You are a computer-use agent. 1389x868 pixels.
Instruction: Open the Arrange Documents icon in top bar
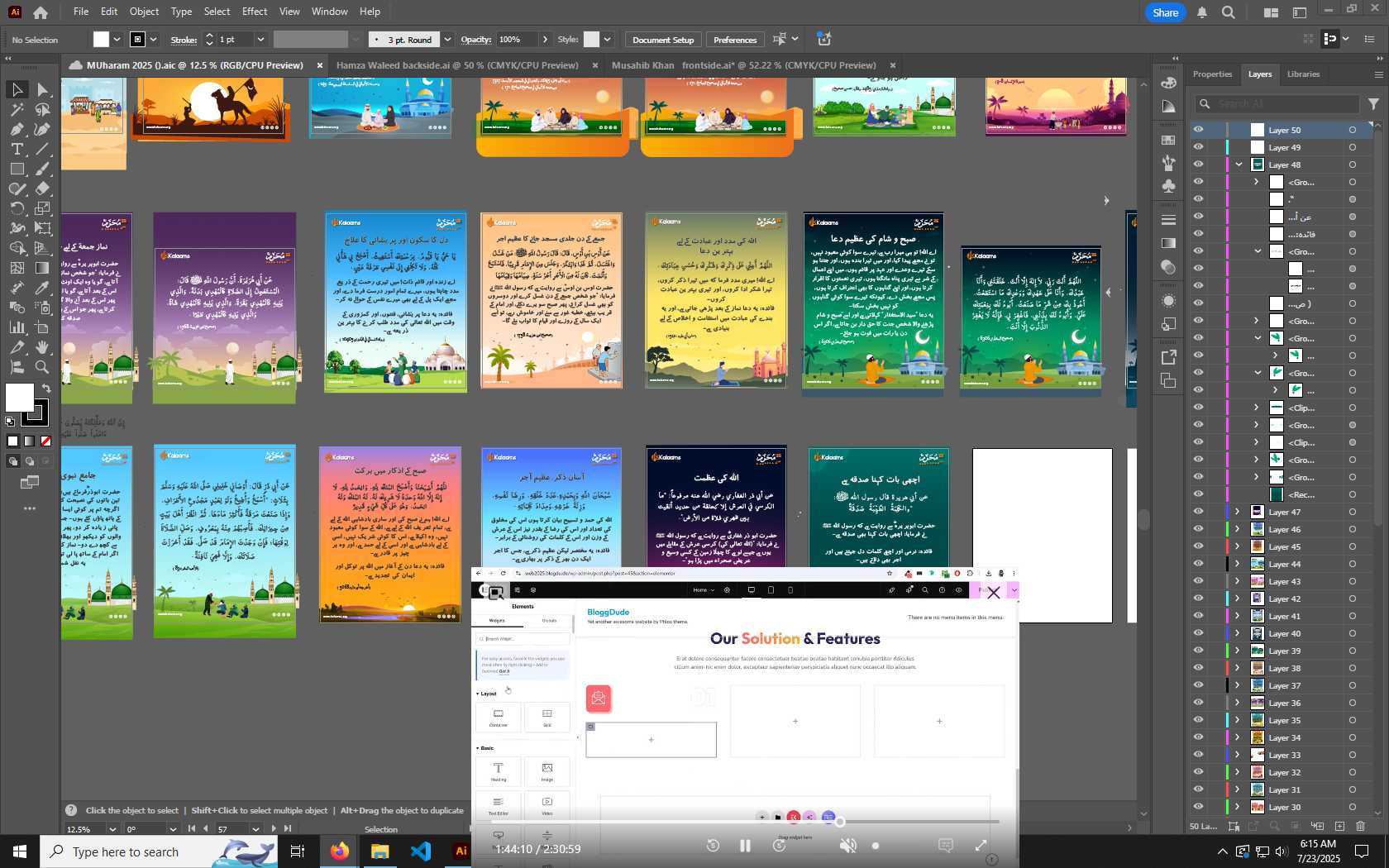1271,12
